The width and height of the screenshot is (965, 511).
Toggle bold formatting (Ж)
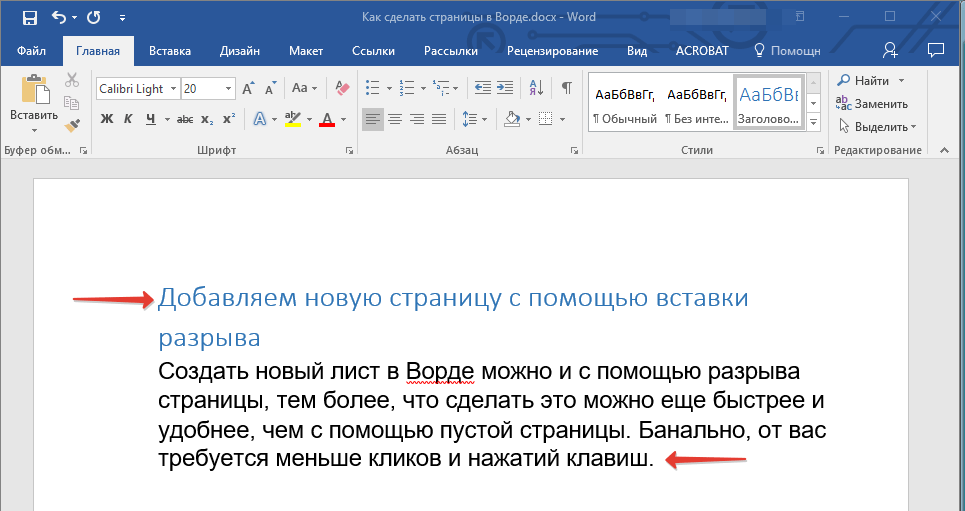107,119
